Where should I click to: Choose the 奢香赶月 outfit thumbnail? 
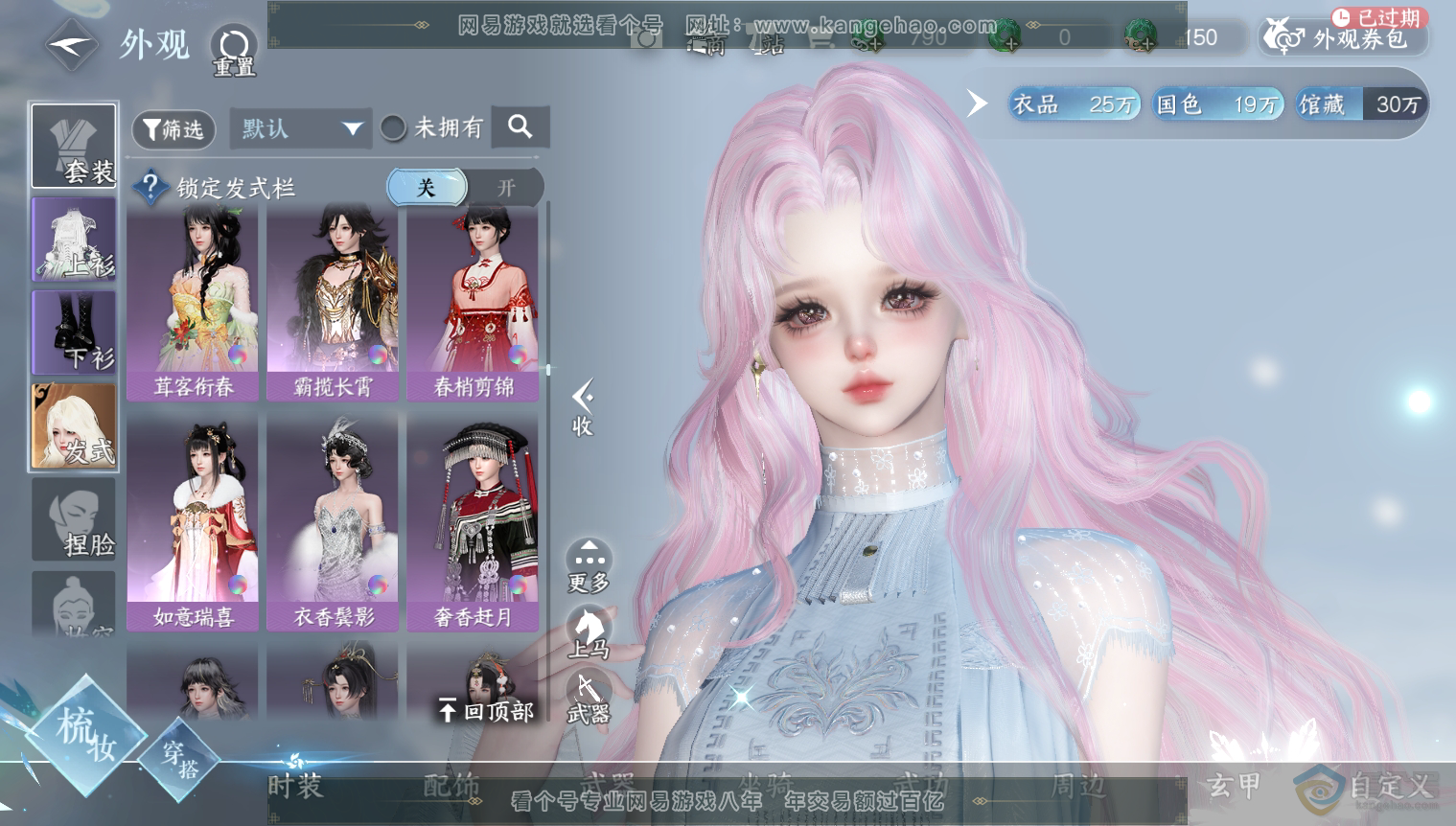click(473, 522)
